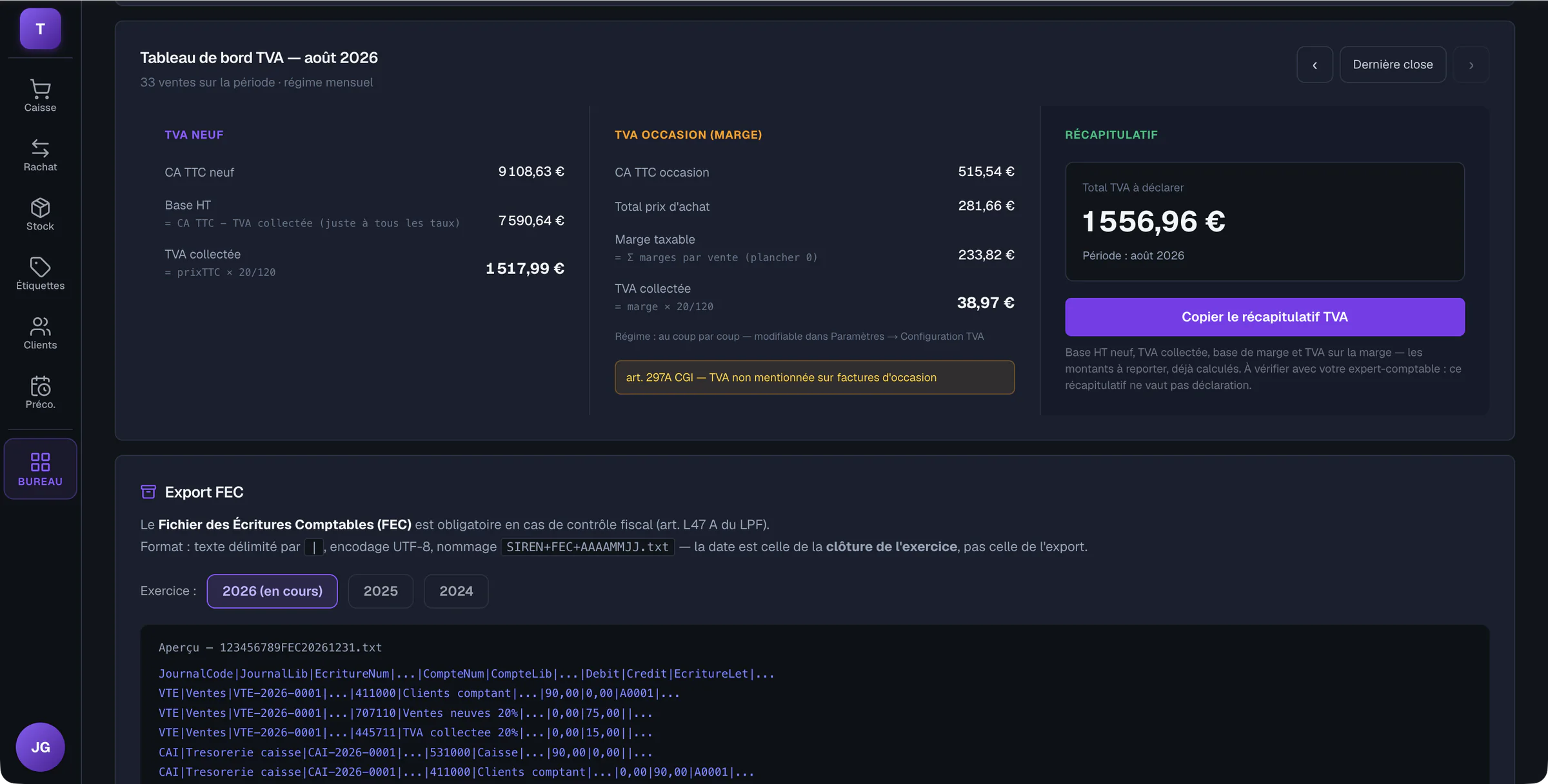Open the Rachat swap arrows icon
The image size is (1548, 784).
(x=40, y=148)
